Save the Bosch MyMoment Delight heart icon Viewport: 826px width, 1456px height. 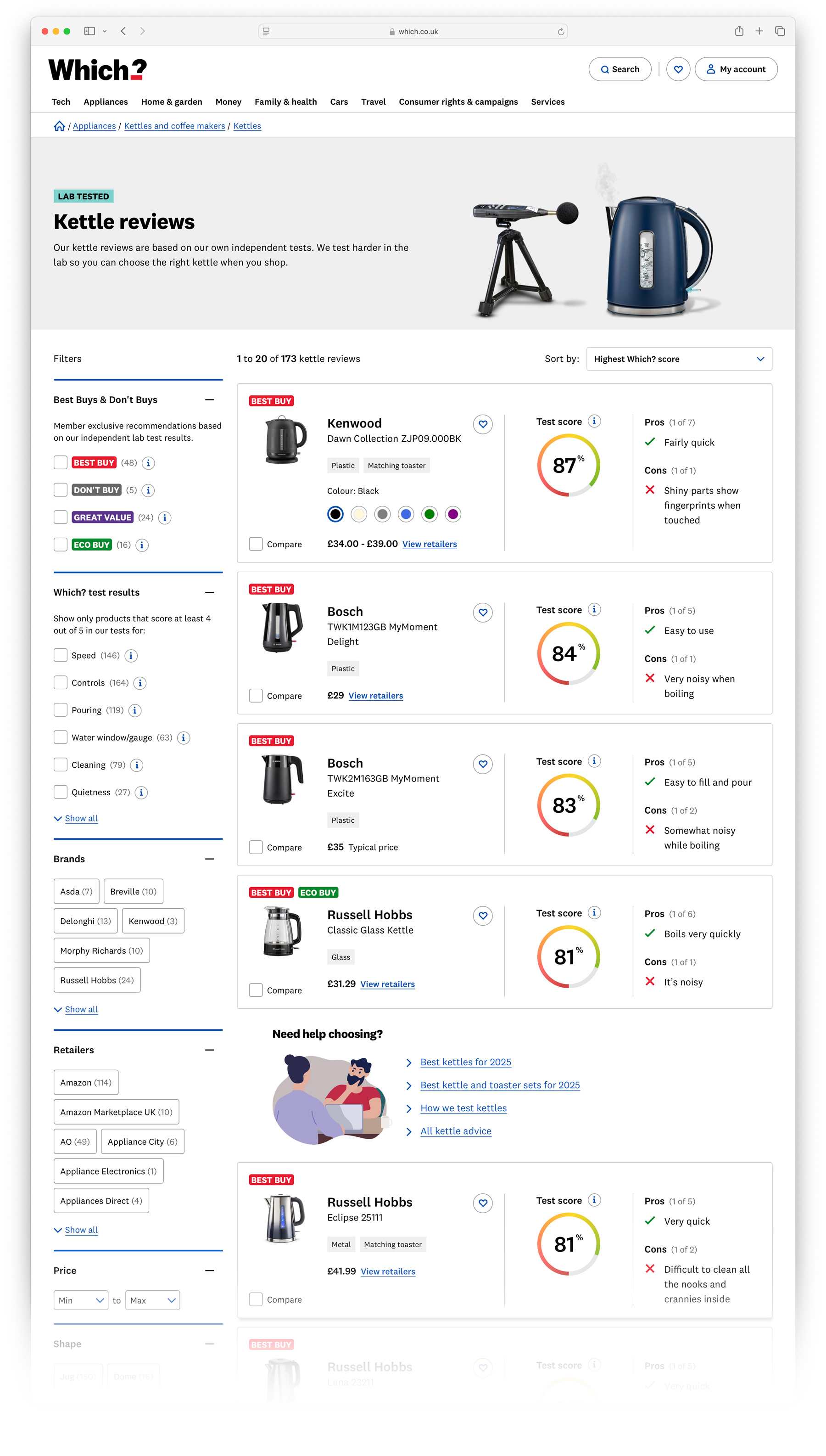(483, 613)
